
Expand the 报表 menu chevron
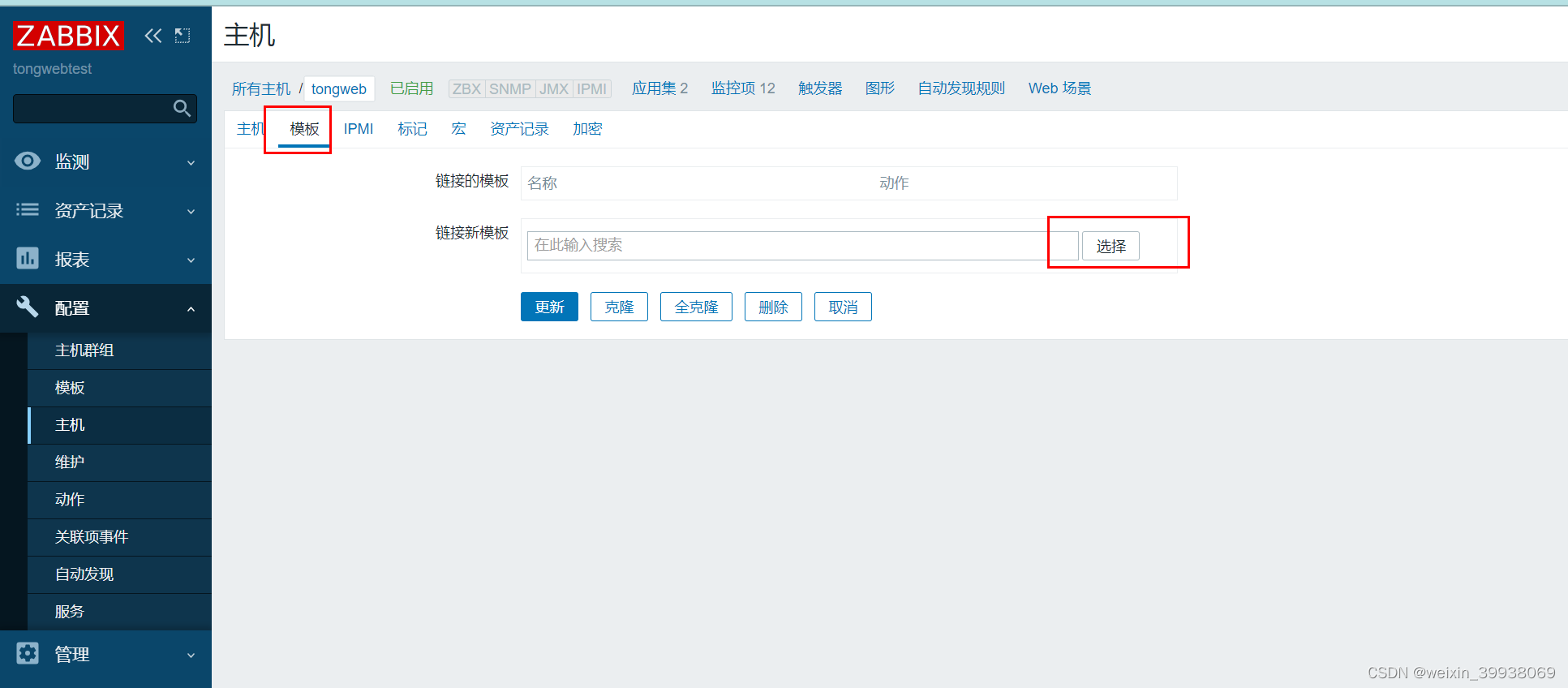pos(191,260)
